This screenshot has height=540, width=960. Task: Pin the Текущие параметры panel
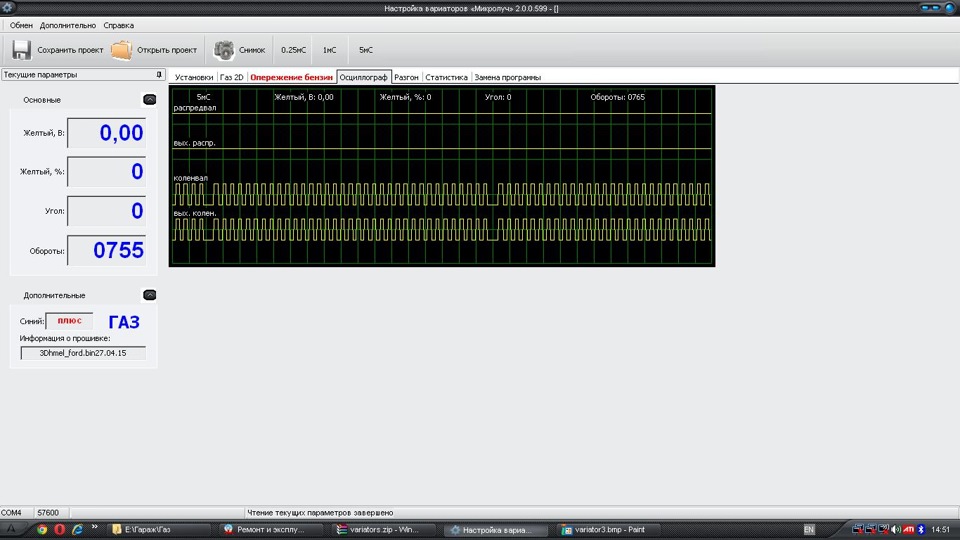pyautogui.click(x=159, y=75)
